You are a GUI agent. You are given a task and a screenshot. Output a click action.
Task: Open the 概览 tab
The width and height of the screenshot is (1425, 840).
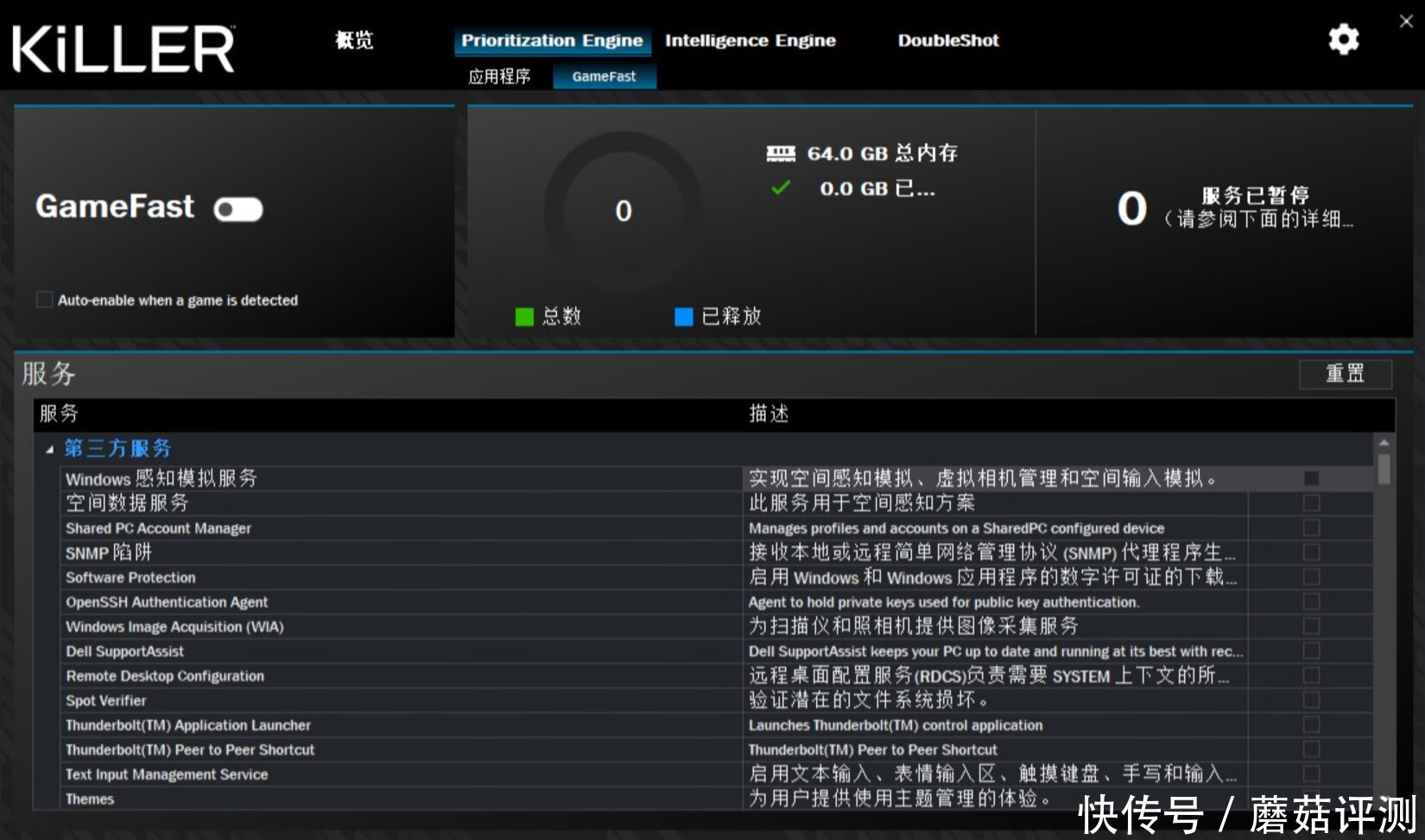pyautogui.click(x=354, y=40)
